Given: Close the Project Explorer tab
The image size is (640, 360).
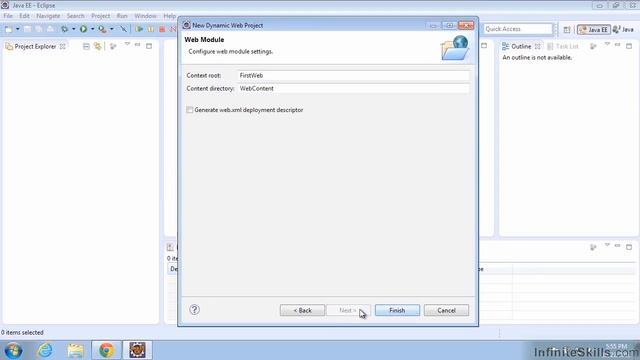Looking at the screenshot, I should (x=62, y=47).
